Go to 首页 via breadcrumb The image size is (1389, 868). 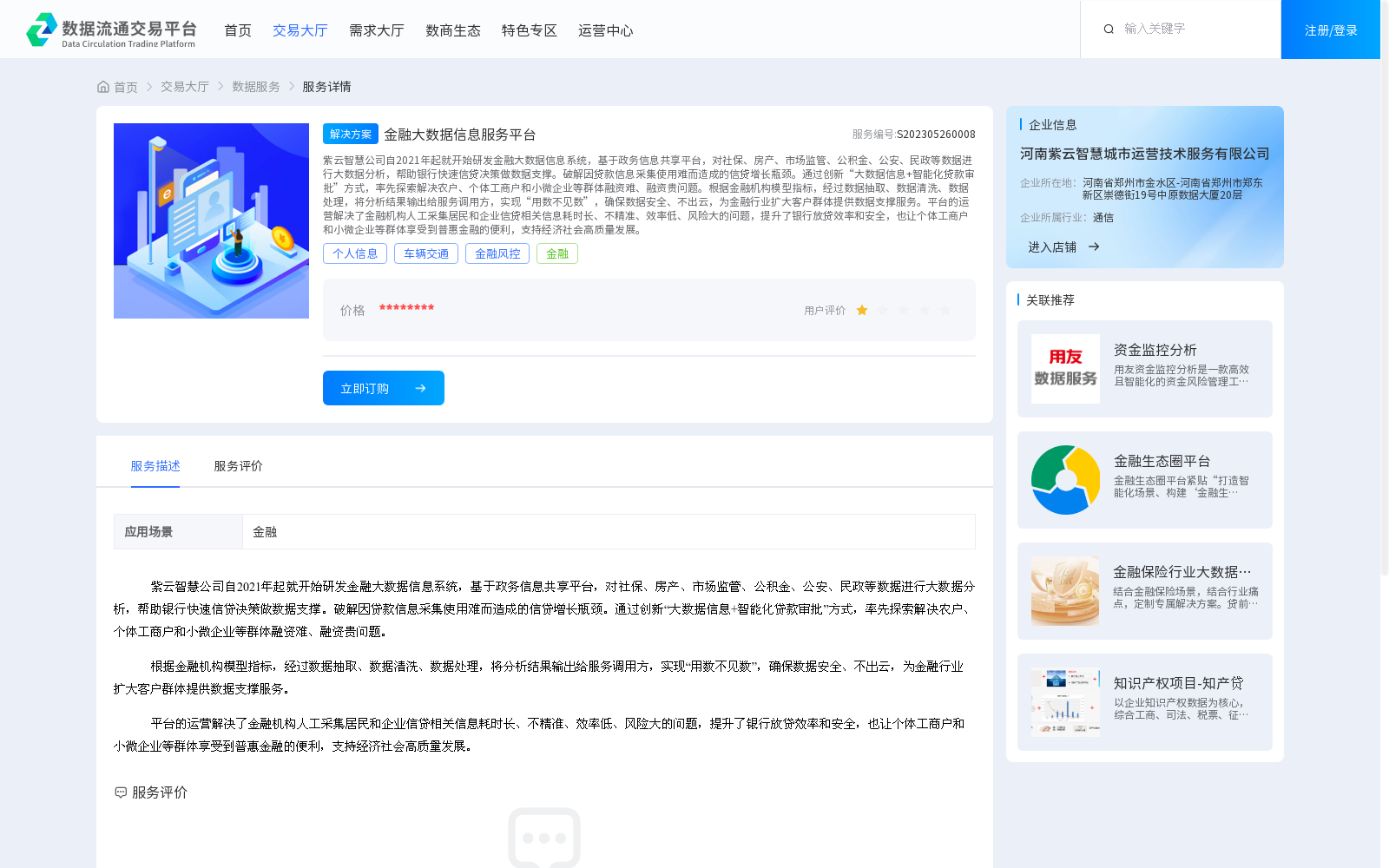[x=126, y=87]
